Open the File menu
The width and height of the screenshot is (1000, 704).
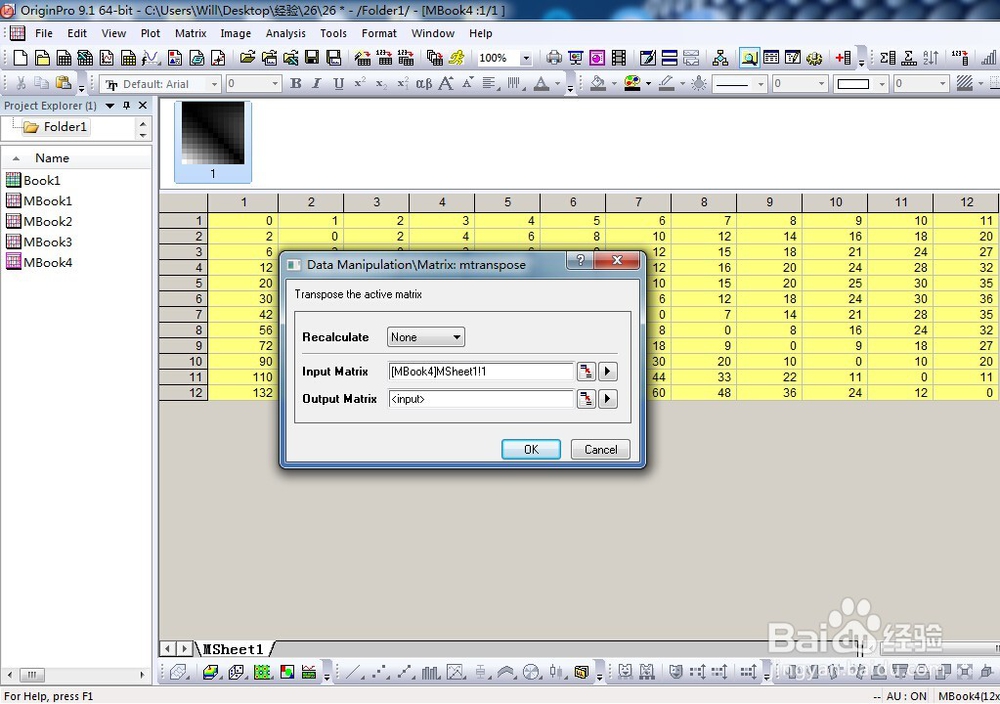point(44,33)
